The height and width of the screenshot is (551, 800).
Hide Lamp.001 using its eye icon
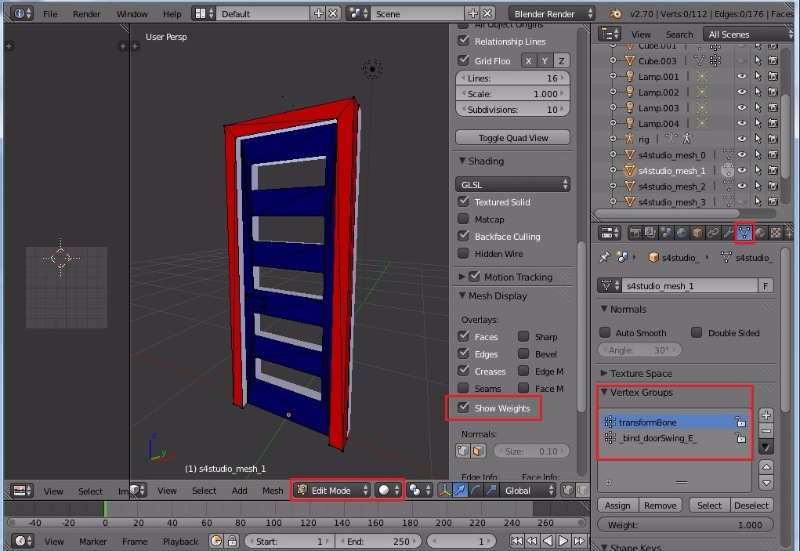point(742,76)
